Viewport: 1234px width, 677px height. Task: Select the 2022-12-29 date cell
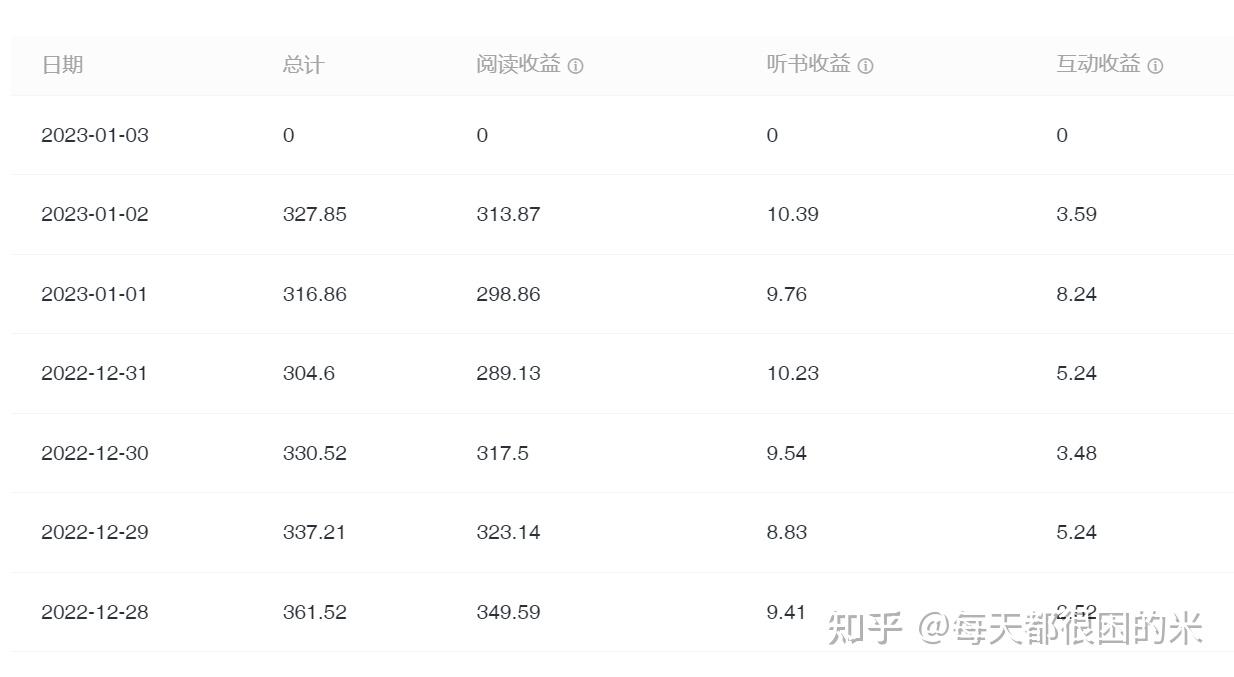[94, 532]
